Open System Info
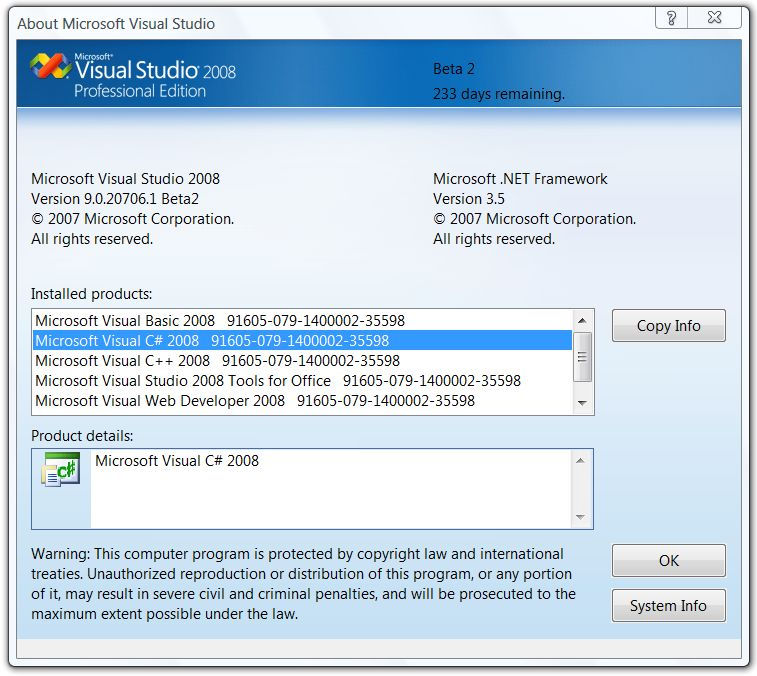 coord(669,606)
